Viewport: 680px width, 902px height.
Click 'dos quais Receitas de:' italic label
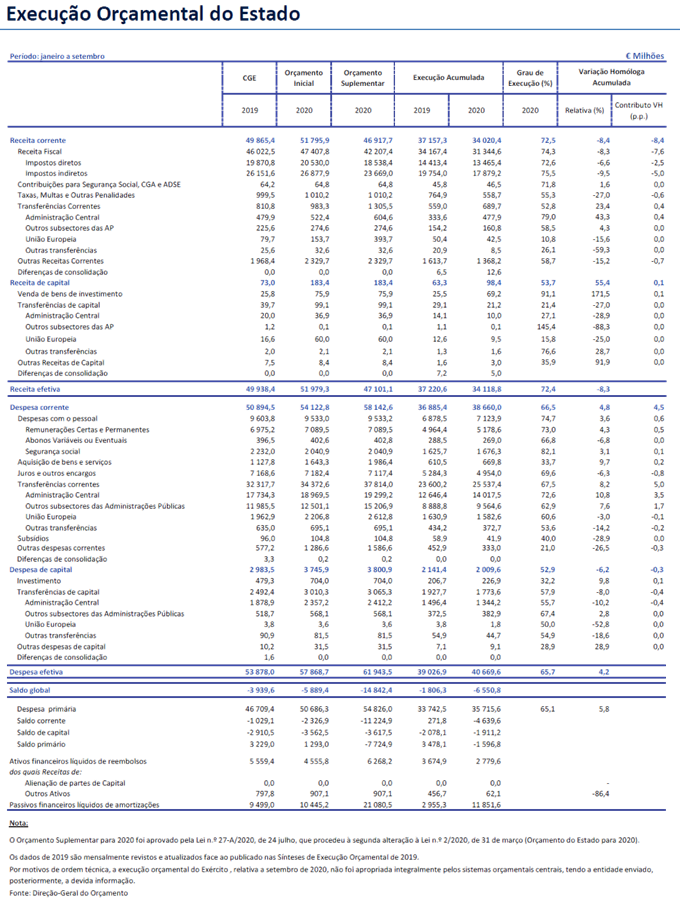tap(45, 772)
